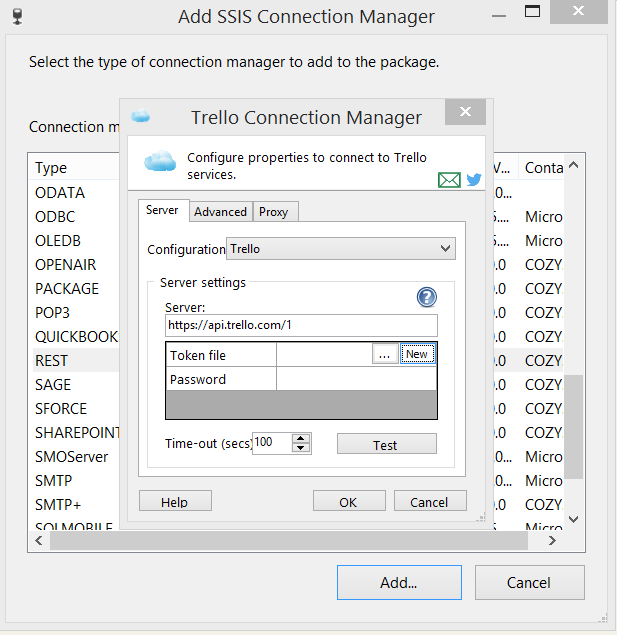Click the SSIS window title bar icon

(17, 17)
